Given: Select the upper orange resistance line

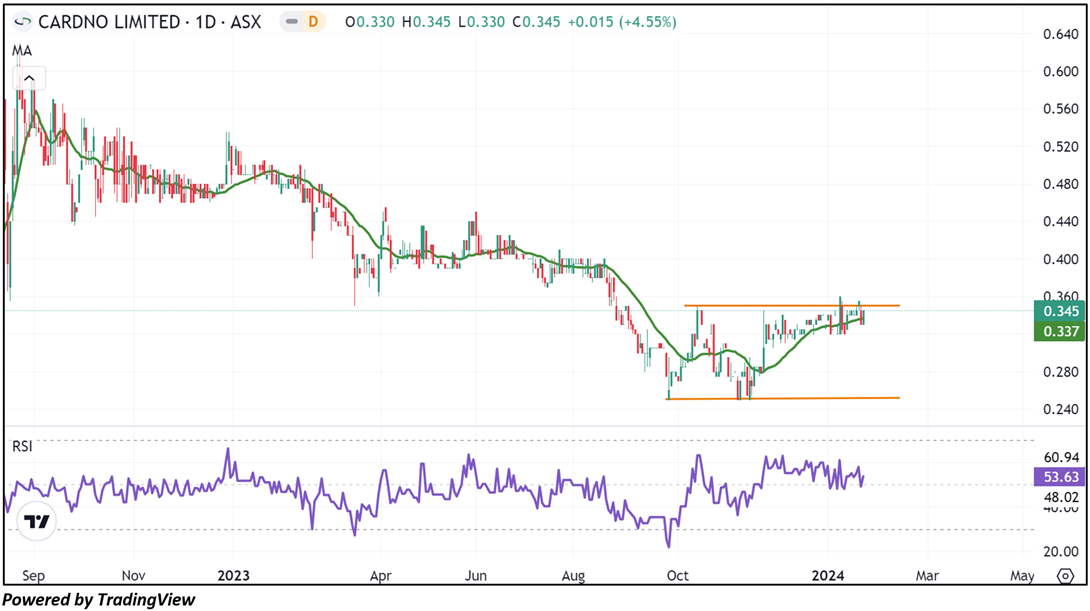Looking at the screenshot, I should click(790, 305).
